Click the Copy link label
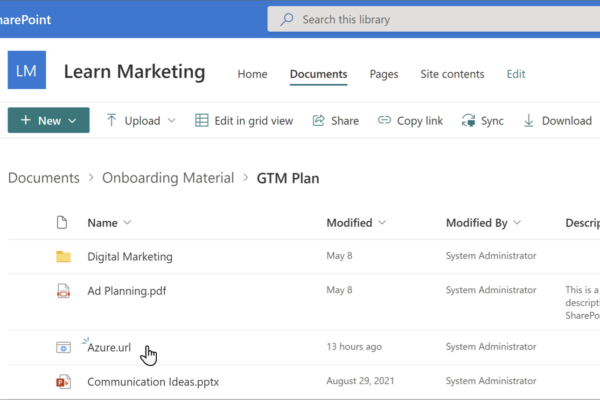This screenshot has width=600, height=400. click(420, 121)
